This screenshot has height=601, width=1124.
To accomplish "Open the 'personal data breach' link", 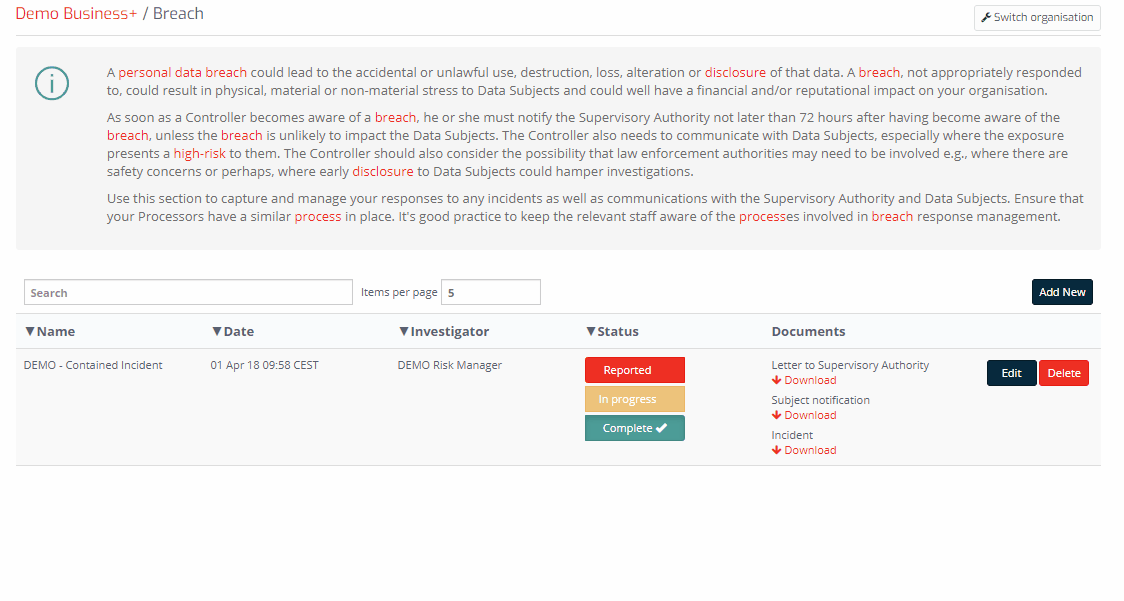I will (182, 72).
